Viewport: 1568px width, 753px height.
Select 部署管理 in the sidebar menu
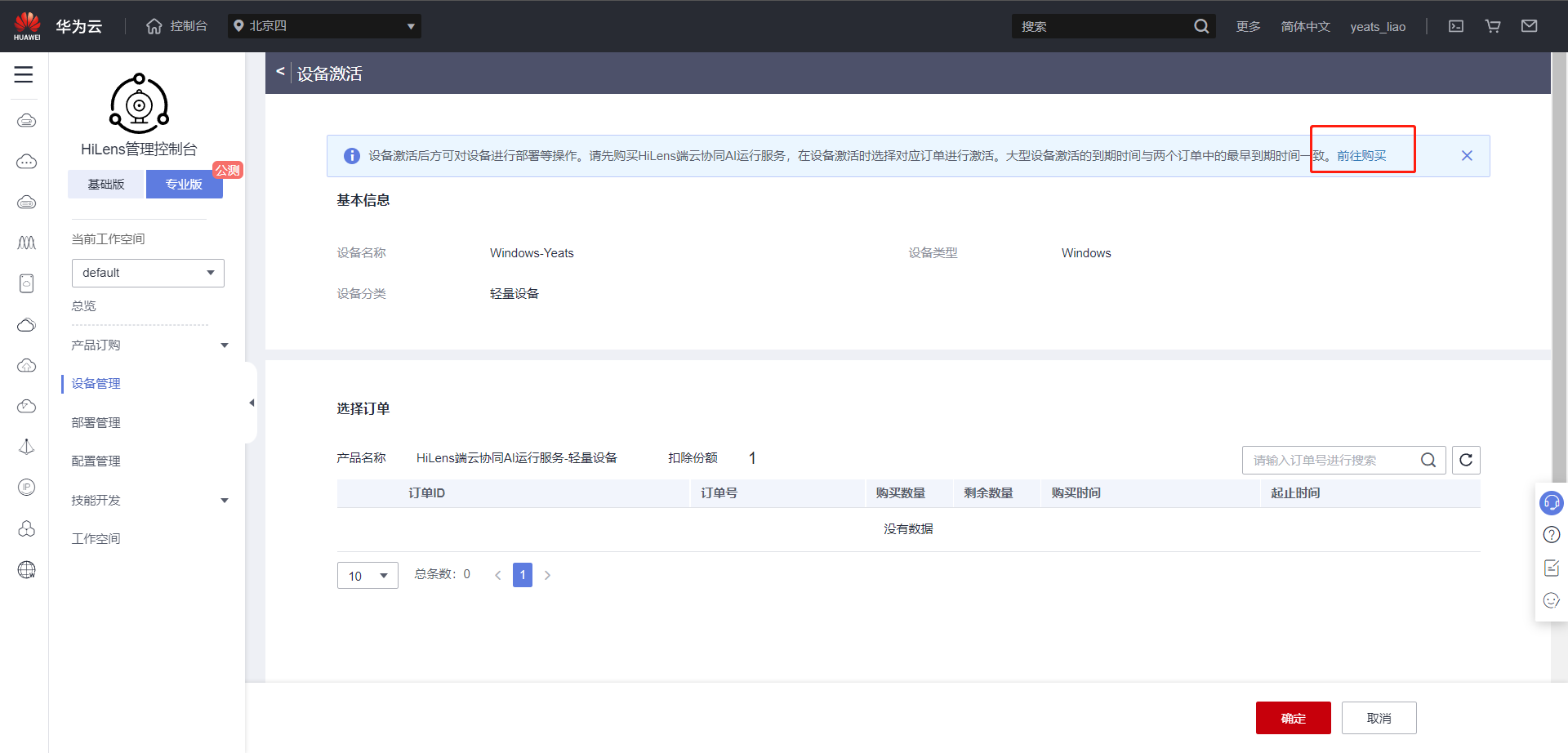click(96, 421)
